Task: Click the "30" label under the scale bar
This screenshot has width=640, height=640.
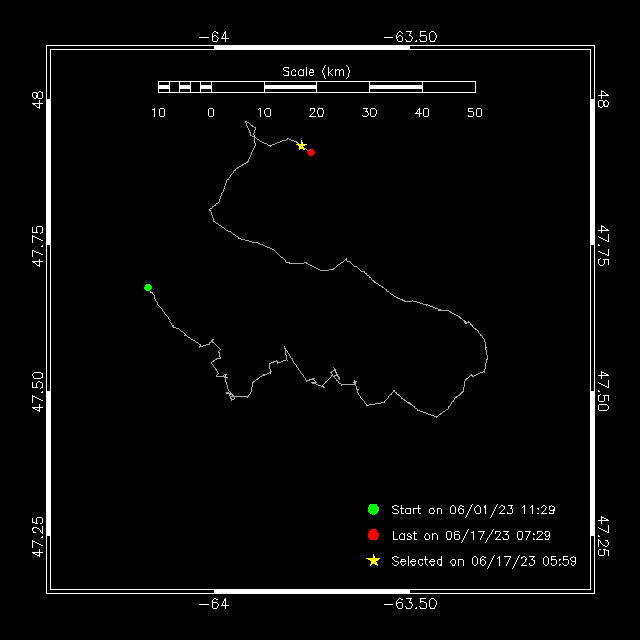Action: coord(369,113)
